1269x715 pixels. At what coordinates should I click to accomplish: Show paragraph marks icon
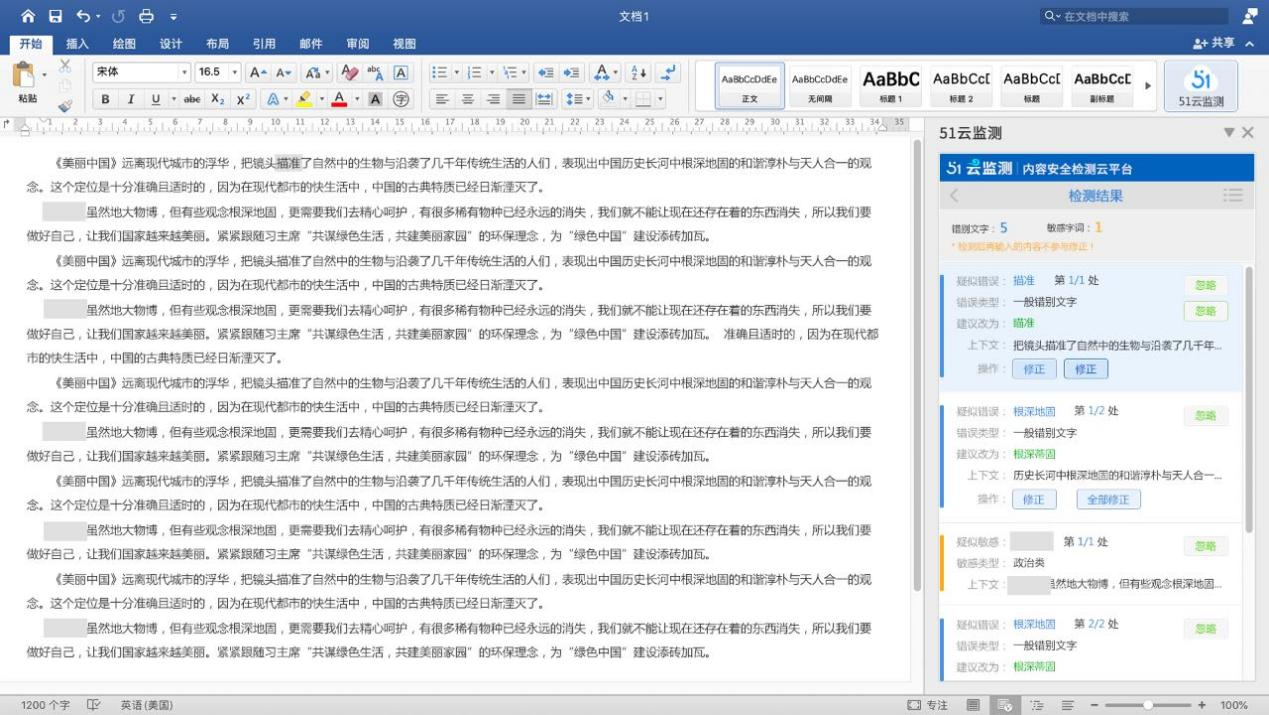[x=669, y=72]
